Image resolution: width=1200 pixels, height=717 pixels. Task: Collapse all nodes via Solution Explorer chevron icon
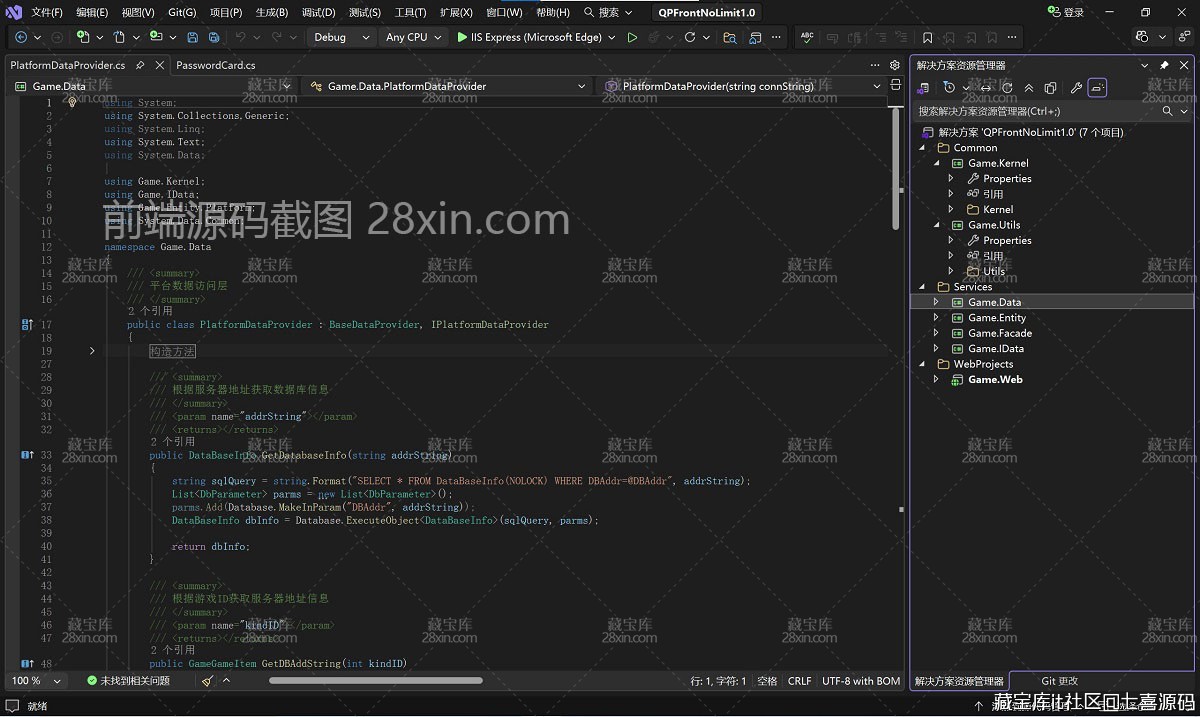pos(1030,87)
